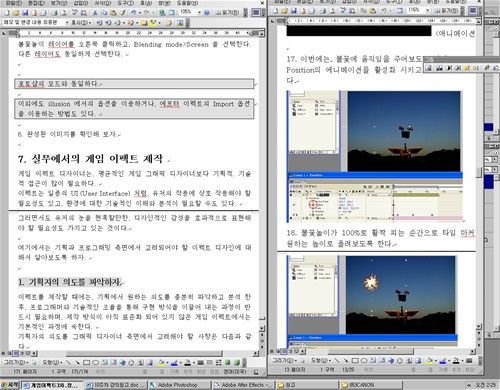Click font color A in left drawing toolbar
Screen dimensions: 500x390
point(188,363)
